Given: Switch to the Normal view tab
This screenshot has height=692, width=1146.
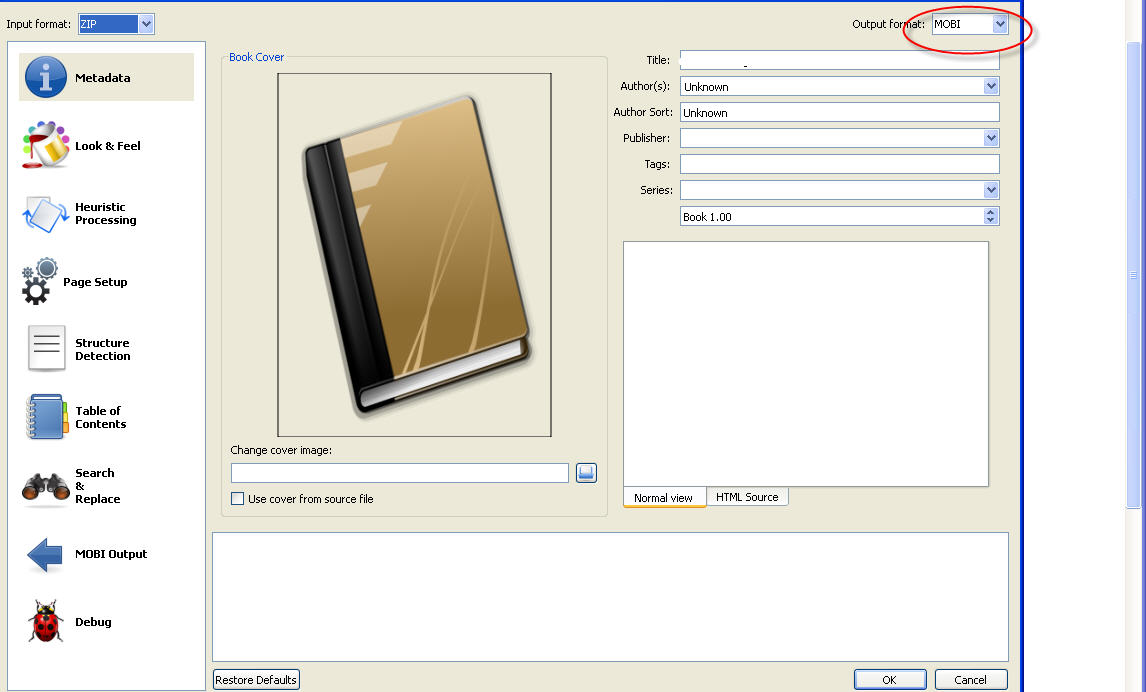Looking at the screenshot, I should pyautogui.click(x=664, y=498).
